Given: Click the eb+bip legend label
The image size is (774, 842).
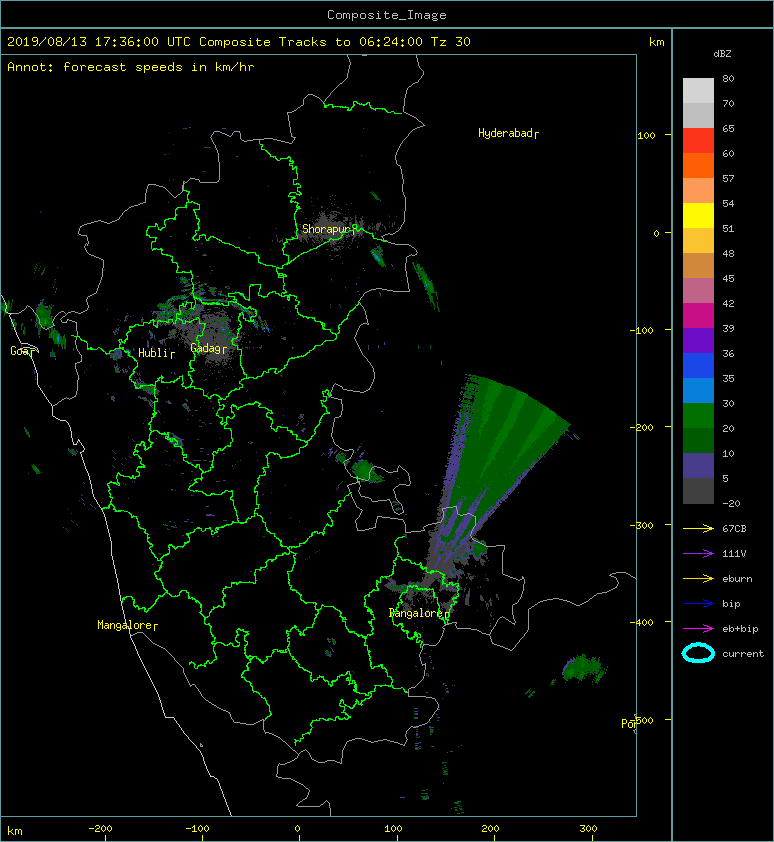Looking at the screenshot, I should pyautogui.click(x=740, y=628).
